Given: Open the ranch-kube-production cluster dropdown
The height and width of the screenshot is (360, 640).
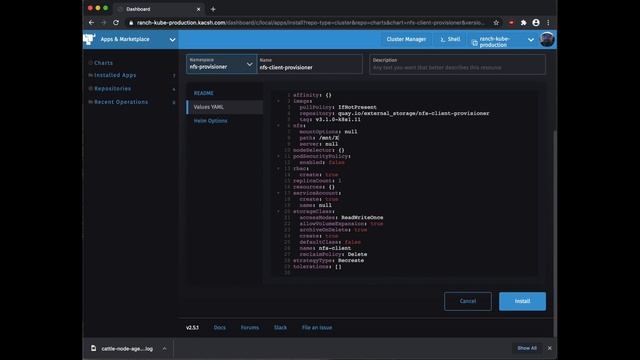Looking at the screenshot, I should click(531, 40).
